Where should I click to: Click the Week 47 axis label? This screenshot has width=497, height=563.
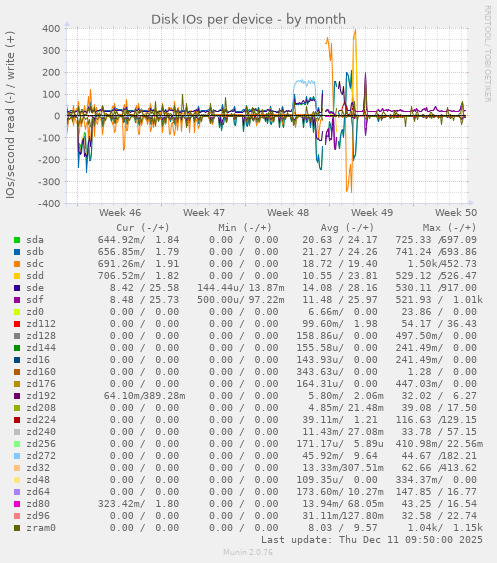click(204, 213)
